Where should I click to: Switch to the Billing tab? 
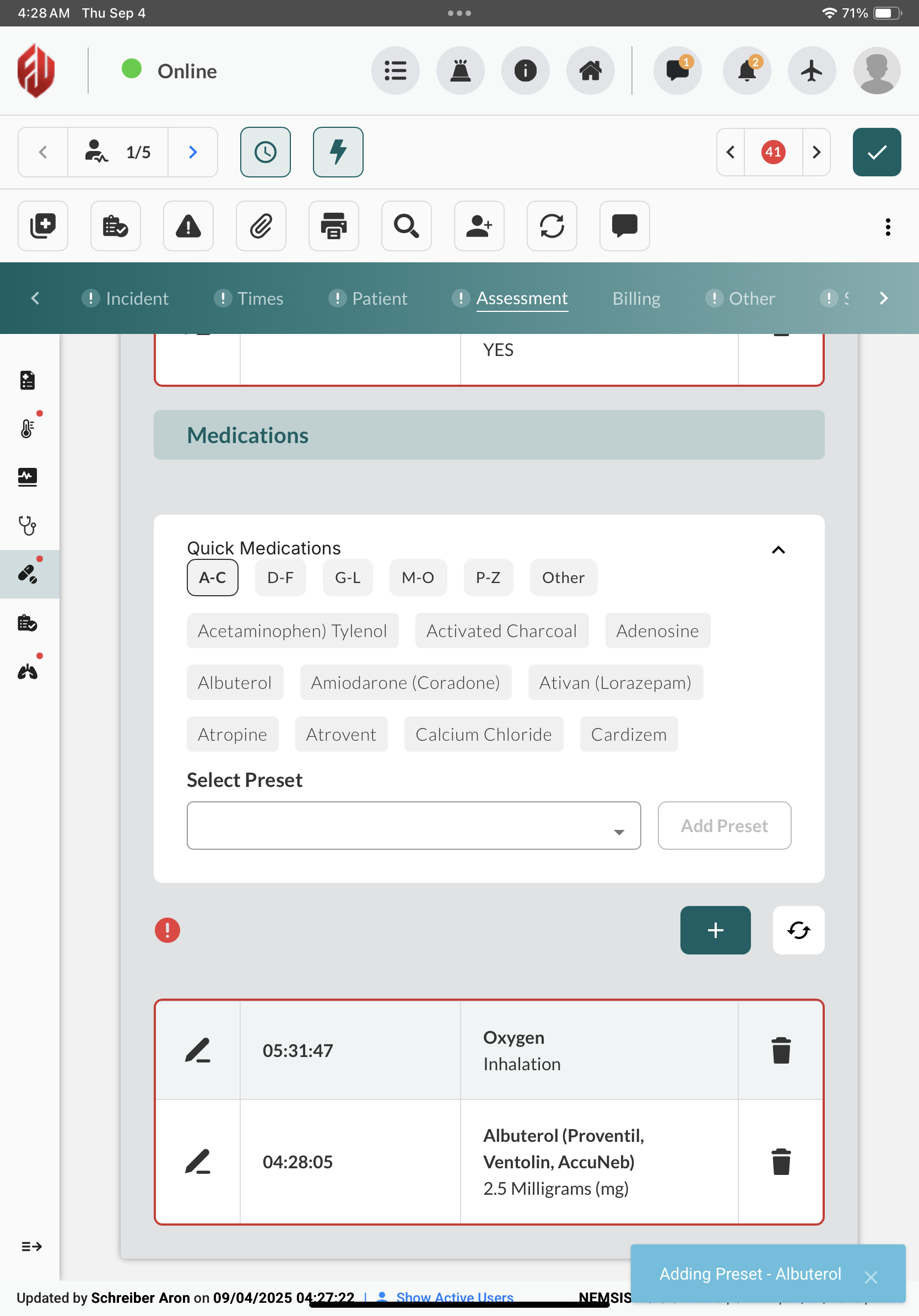tap(636, 298)
